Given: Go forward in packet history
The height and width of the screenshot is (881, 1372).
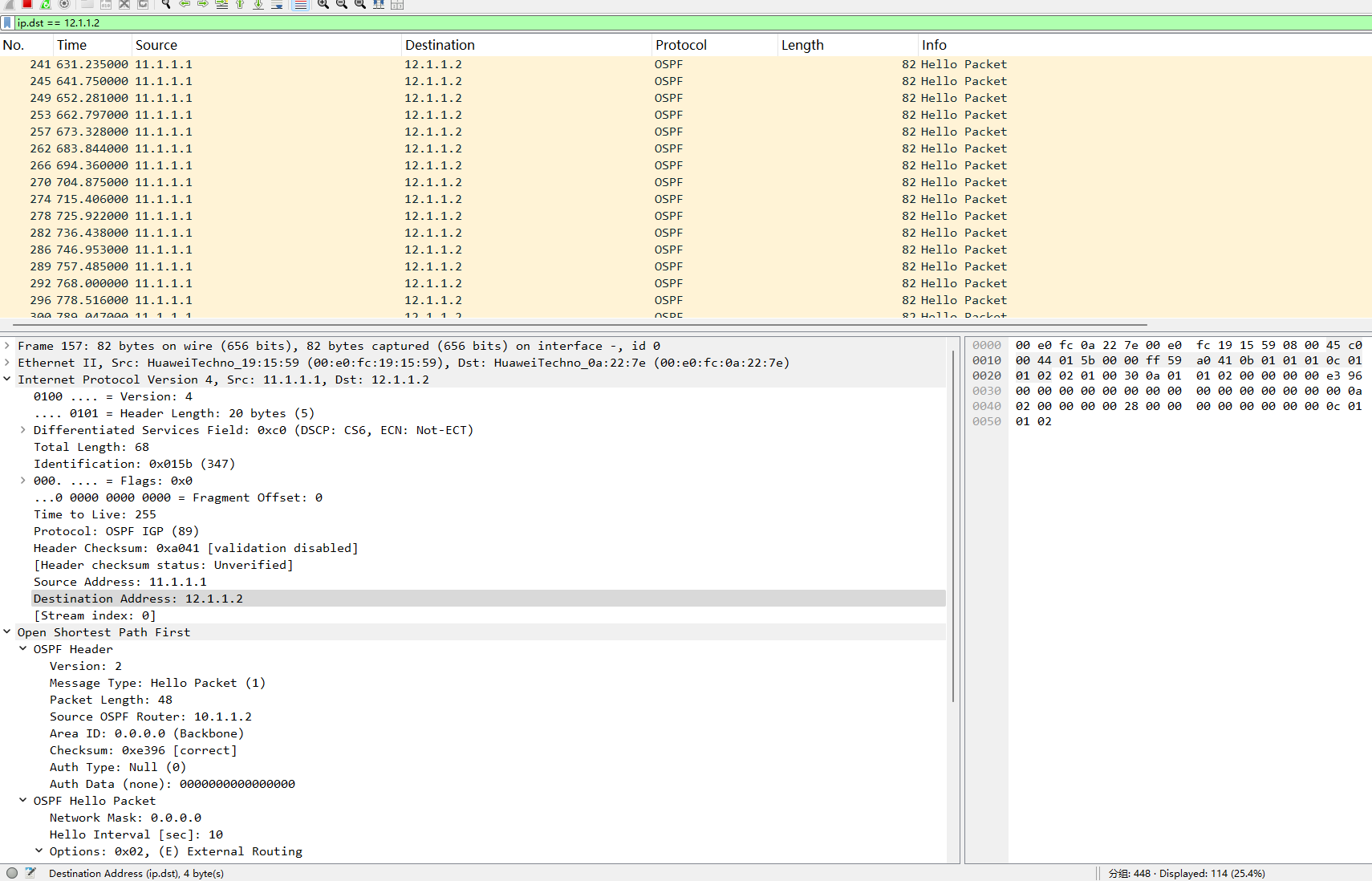Looking at the screenshot, I should click(203, 4).
